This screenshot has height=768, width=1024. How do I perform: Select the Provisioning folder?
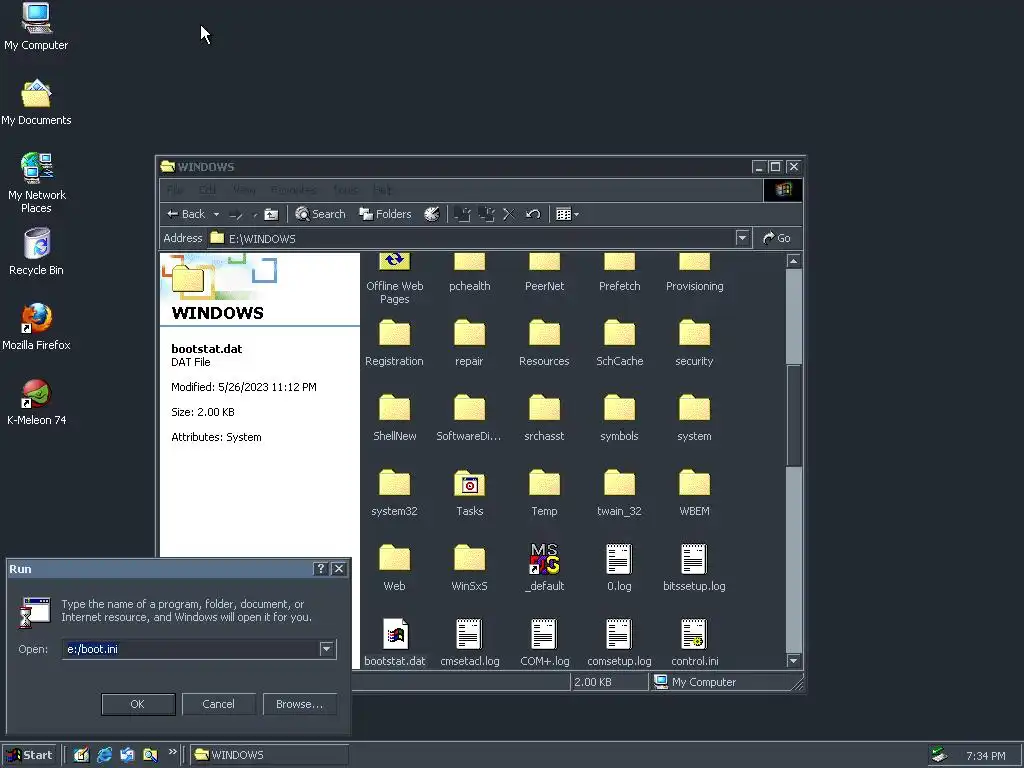pos(694,272)
